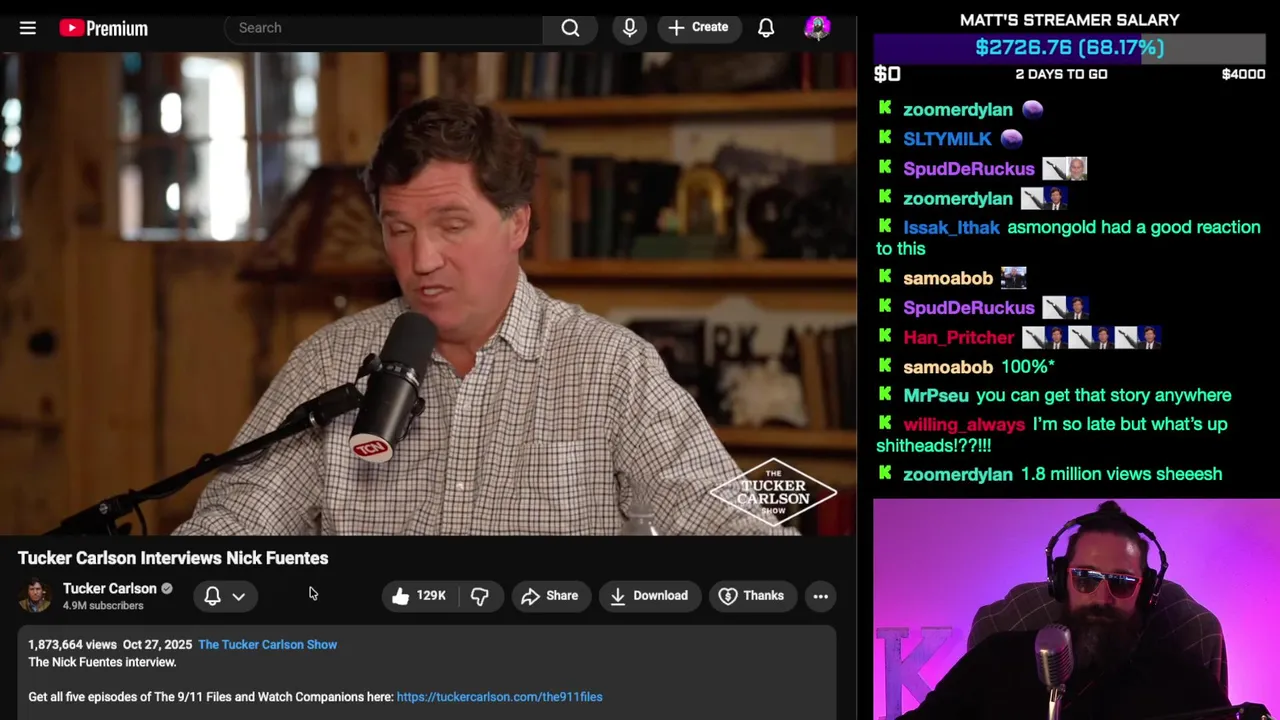
Task: Open the Create button menu
Action: 699,28
